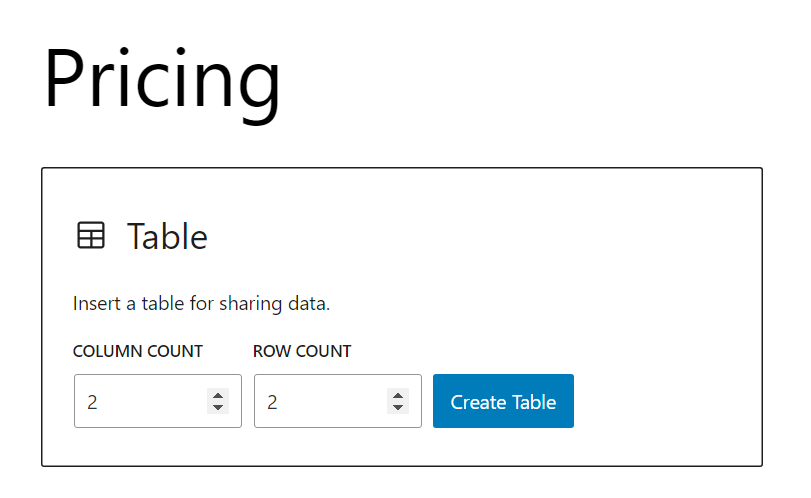
Task: Place cursor on the 2 in Column Count
Action: coord(92,402)
